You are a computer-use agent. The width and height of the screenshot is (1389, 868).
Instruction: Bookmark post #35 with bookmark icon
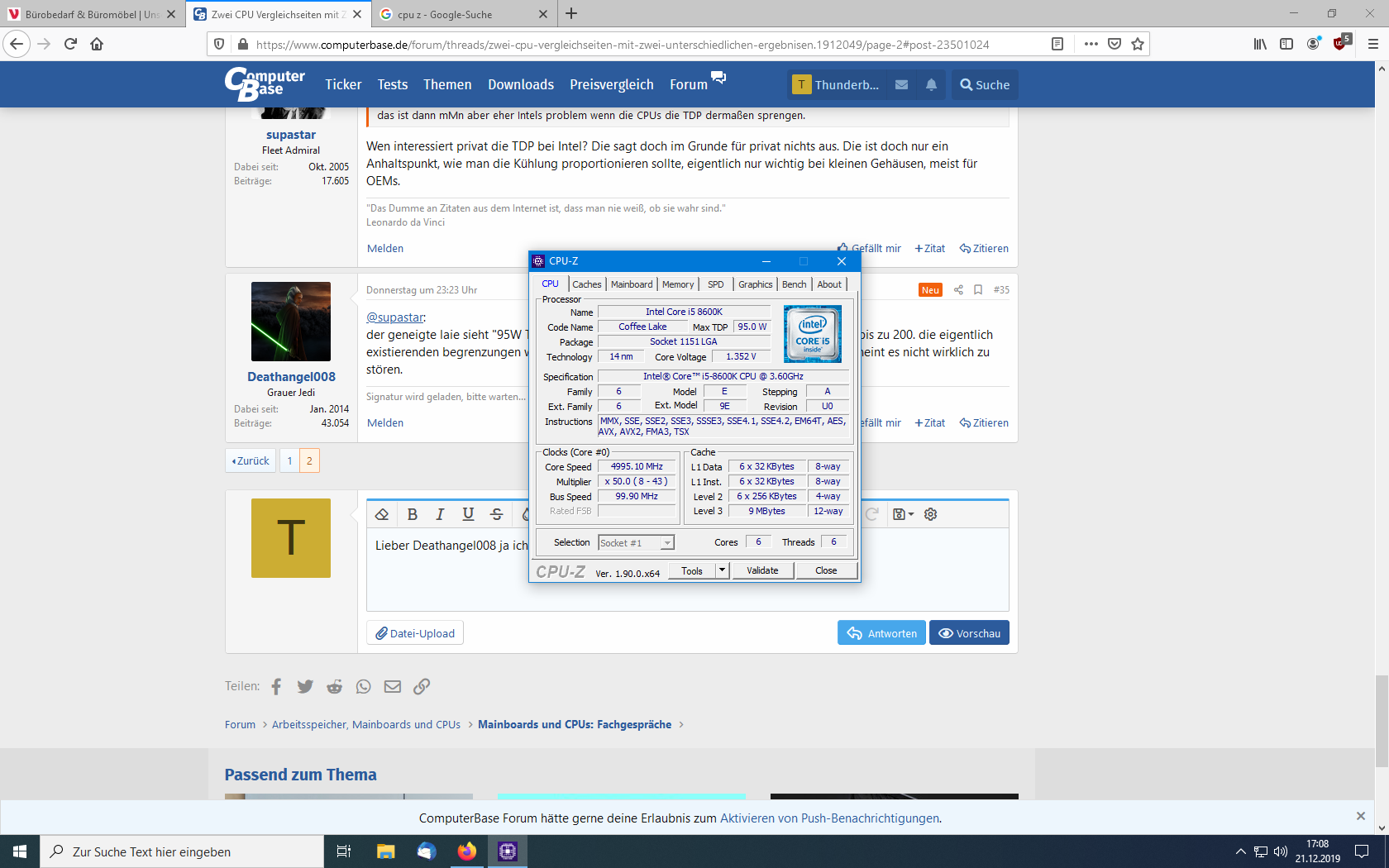click(978, 289)
